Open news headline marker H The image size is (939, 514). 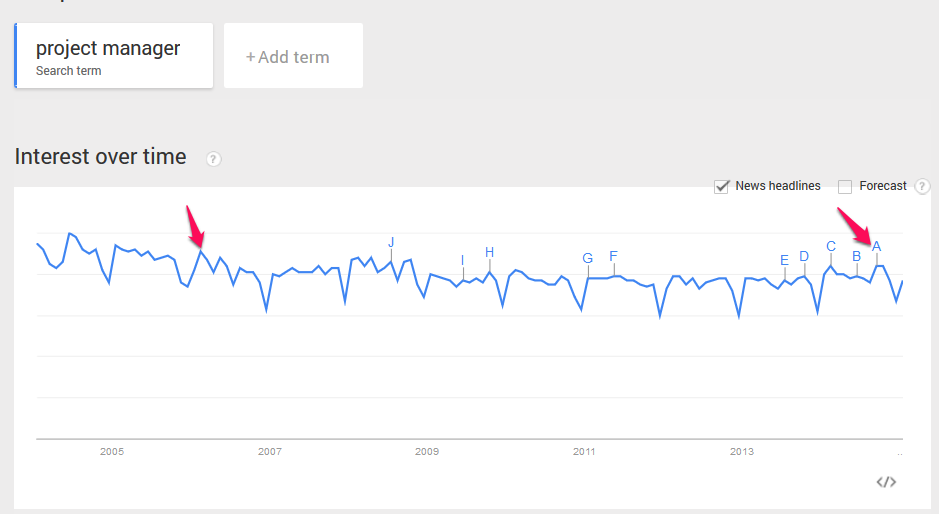click(x=489, y=252)
